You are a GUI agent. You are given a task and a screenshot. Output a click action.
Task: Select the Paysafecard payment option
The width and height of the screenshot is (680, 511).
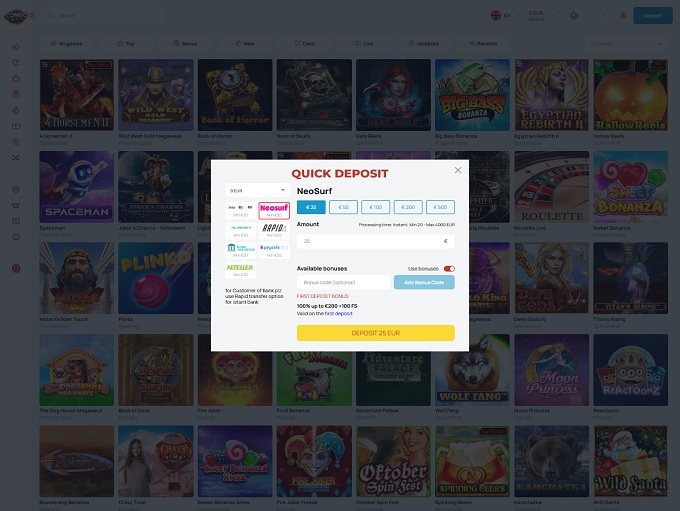(x=274, y=248)
